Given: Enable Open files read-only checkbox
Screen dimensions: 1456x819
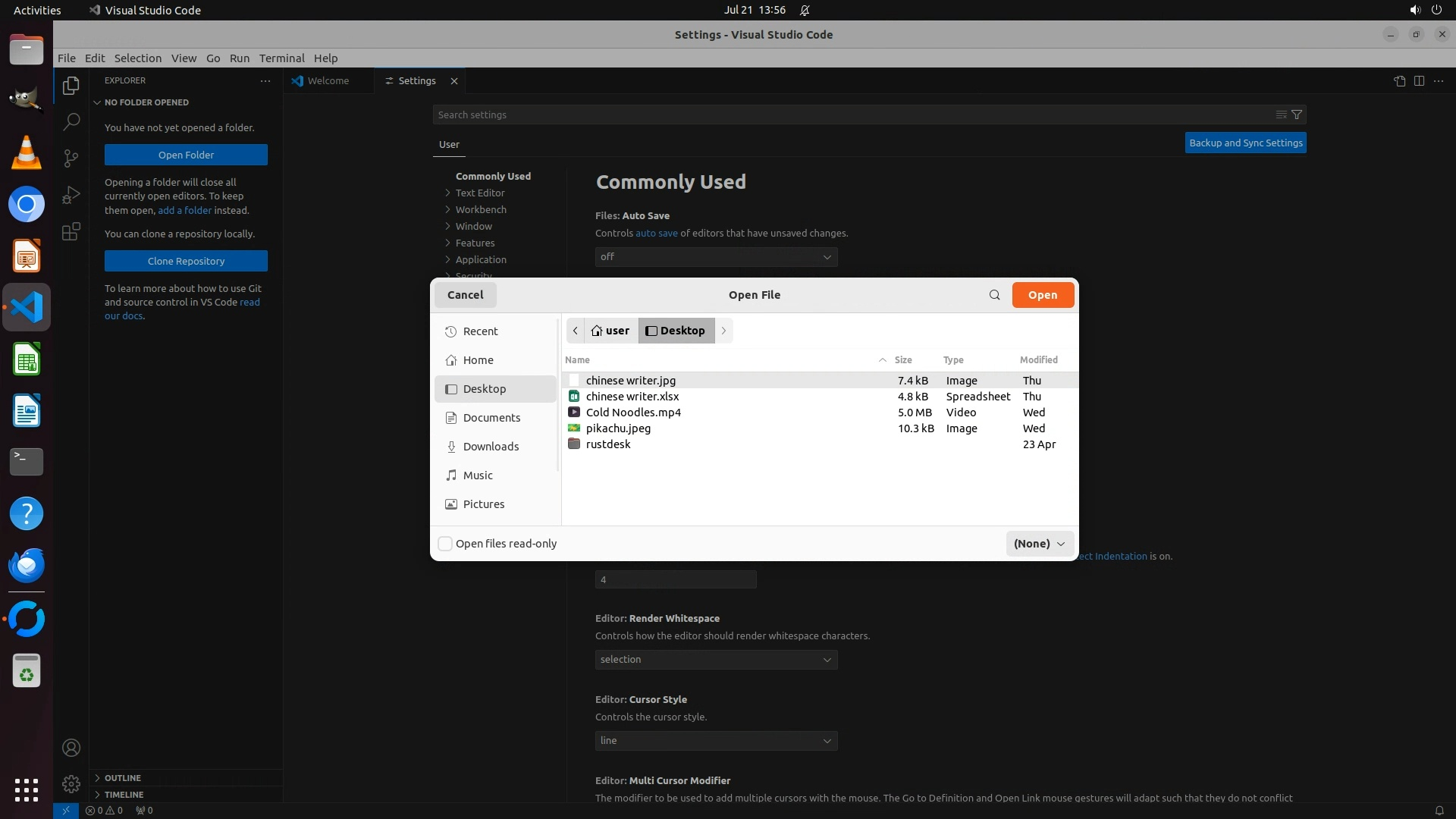Looking at the screenshot, I should coord(446,544).
